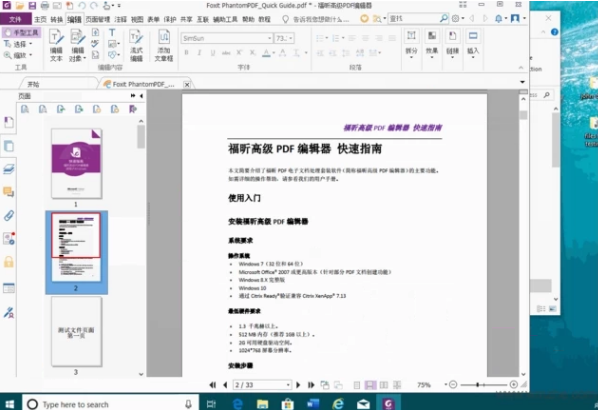Open the font size dropdown
The height and width of the screenshot is (410, 598).
coord(291,38)
